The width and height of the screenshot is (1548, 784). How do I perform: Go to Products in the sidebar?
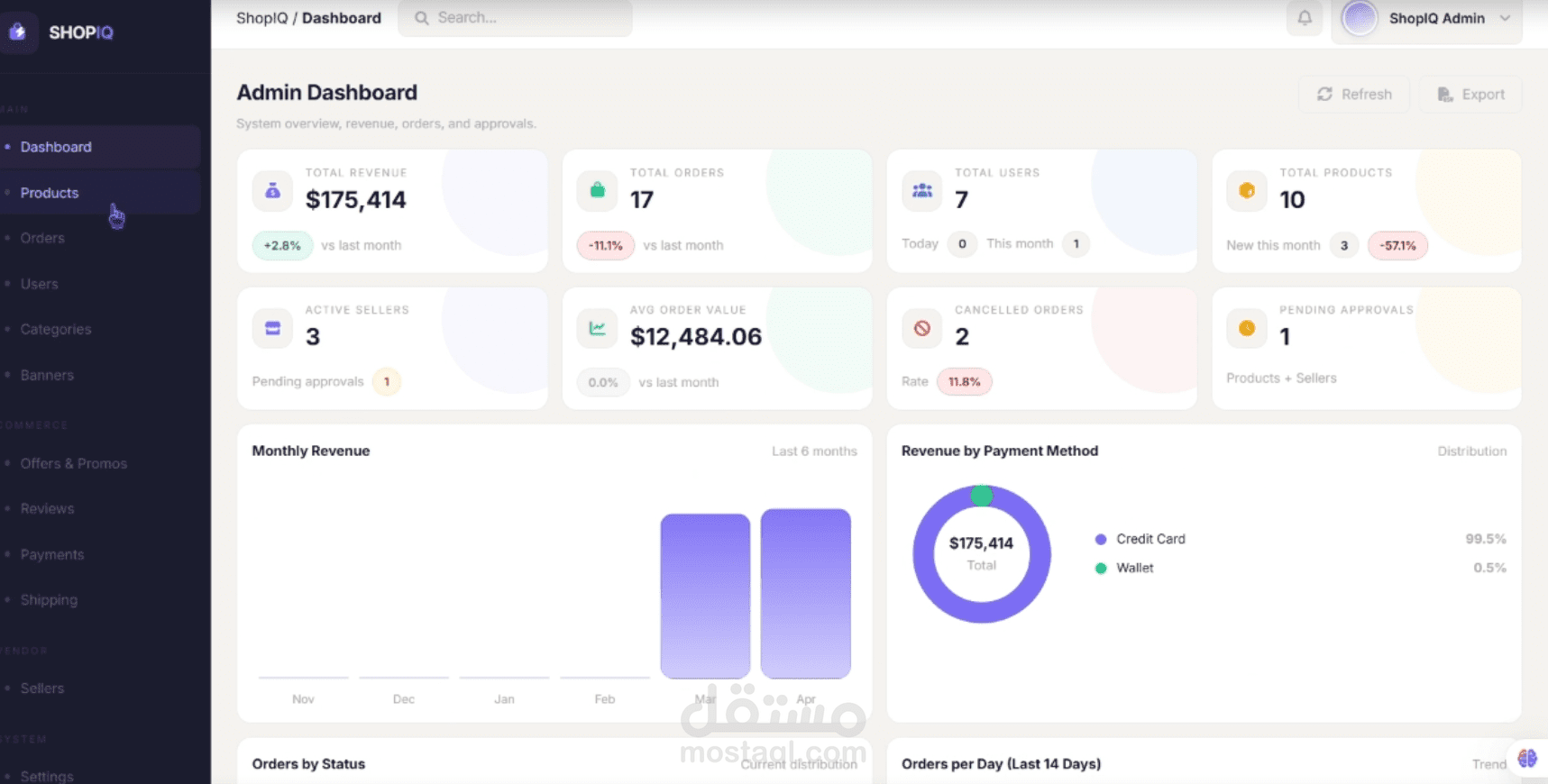[x=100, y=193]
